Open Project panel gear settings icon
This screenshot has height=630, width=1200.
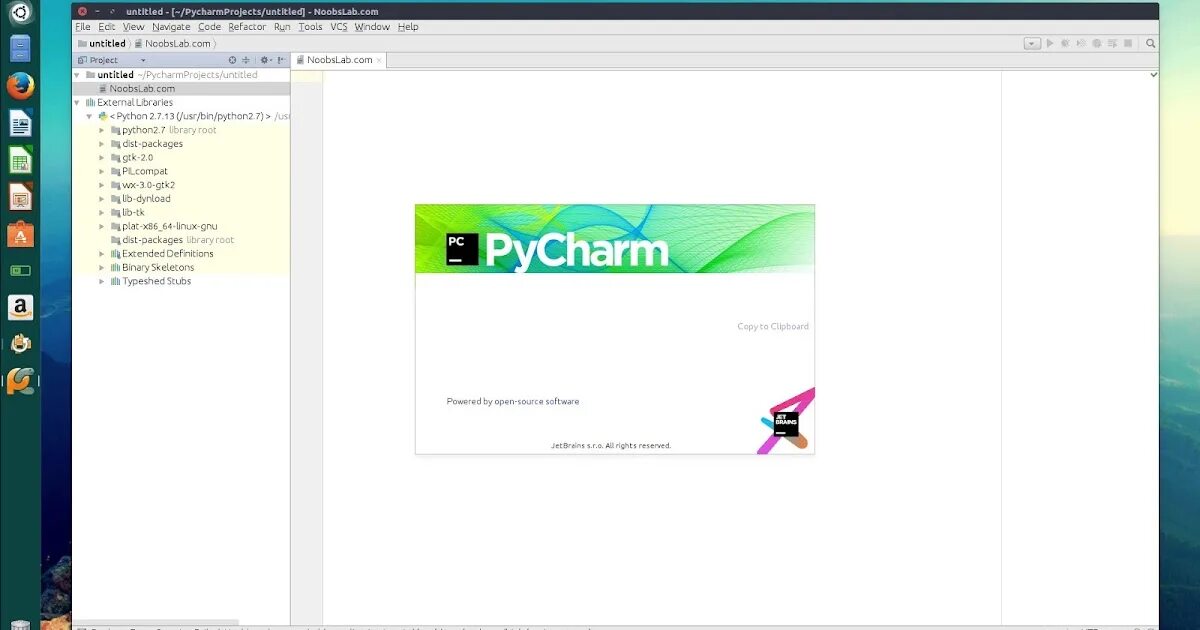[x=265, y=60]
